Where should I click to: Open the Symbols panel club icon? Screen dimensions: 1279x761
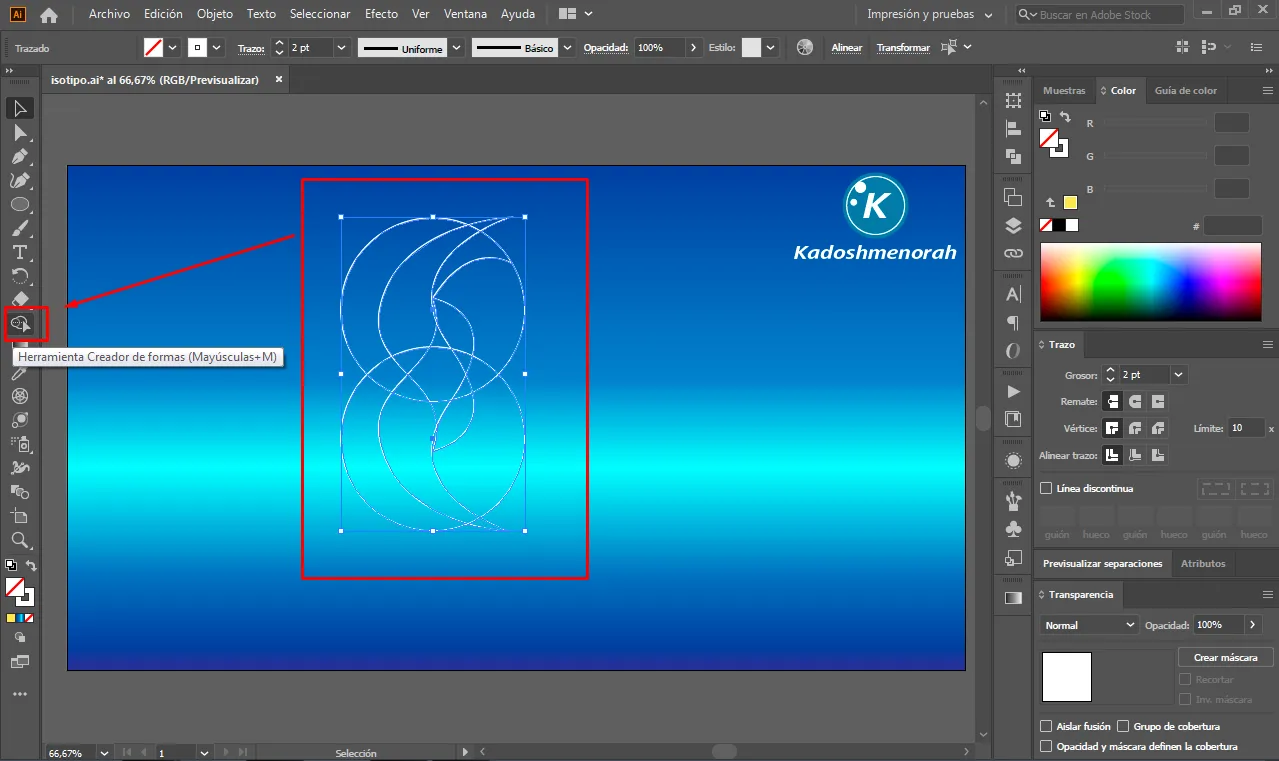(1013, 529)
